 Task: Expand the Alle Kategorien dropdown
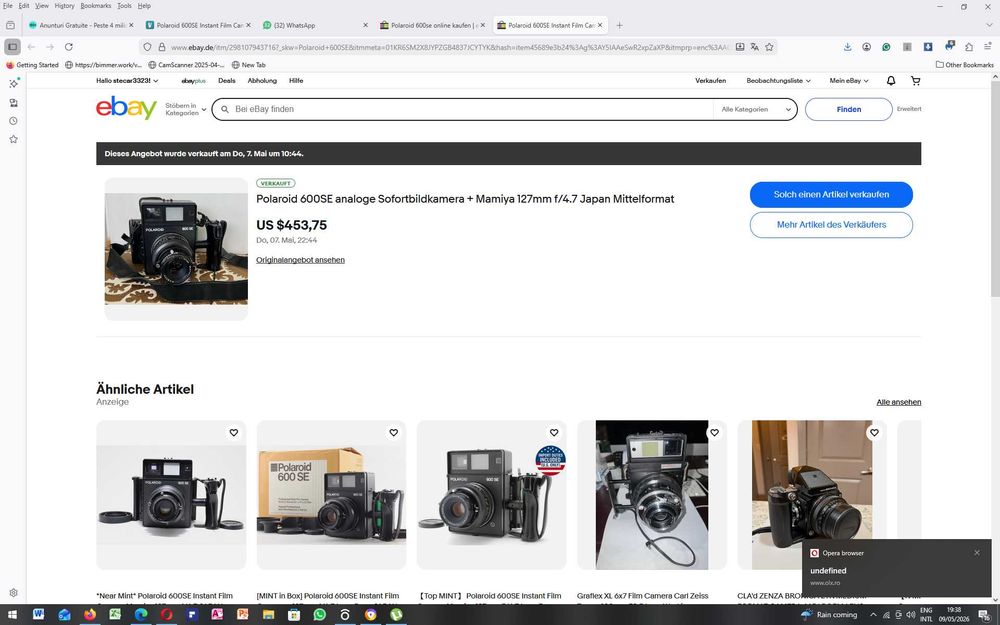(756, 109)
